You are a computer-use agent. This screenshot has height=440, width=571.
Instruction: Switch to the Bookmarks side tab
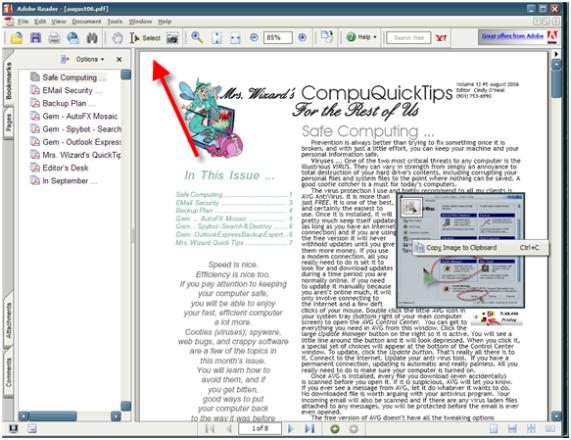point(8,80)
